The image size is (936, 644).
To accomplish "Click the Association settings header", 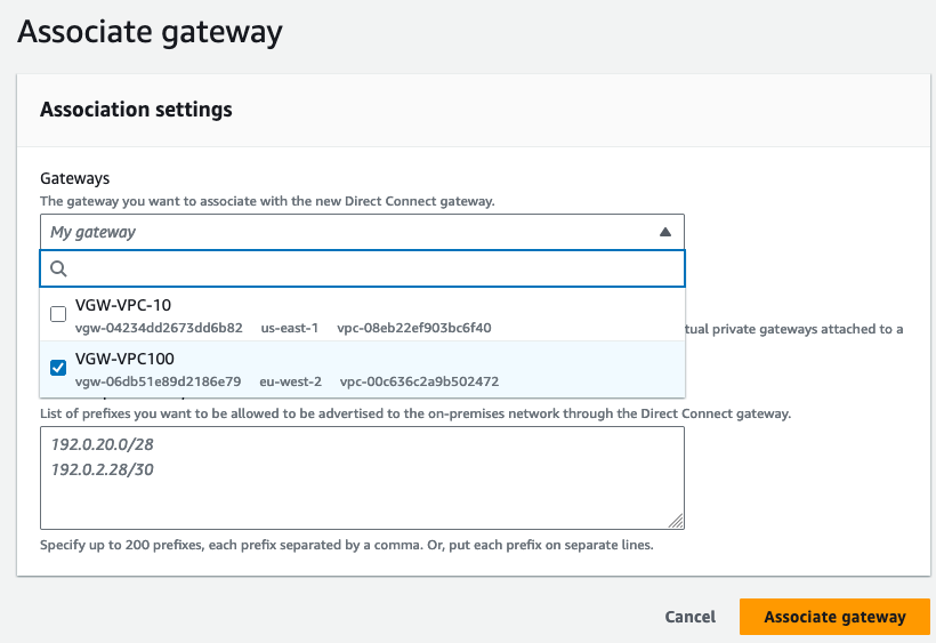I will (x=136, y=110).
